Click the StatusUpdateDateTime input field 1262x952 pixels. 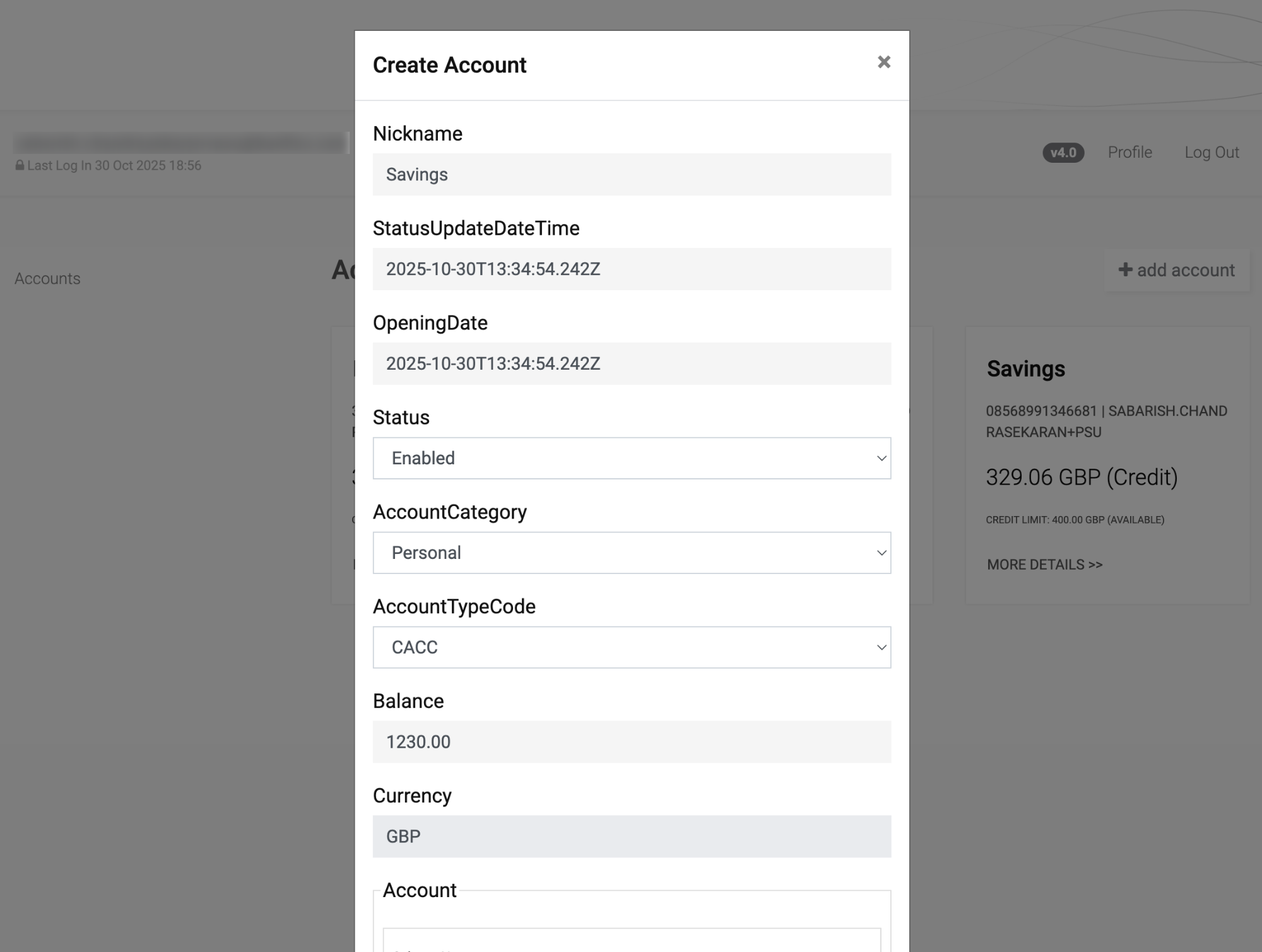[x=632, y=269]
